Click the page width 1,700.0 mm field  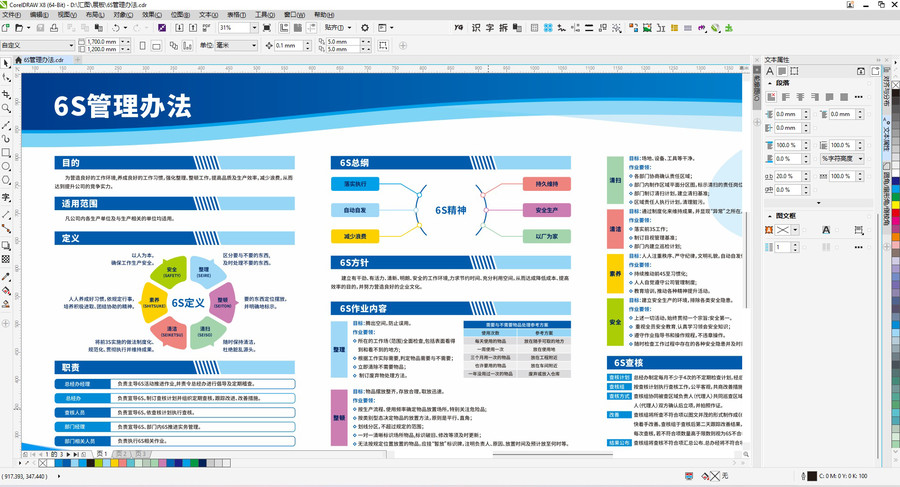click(102, 42)
